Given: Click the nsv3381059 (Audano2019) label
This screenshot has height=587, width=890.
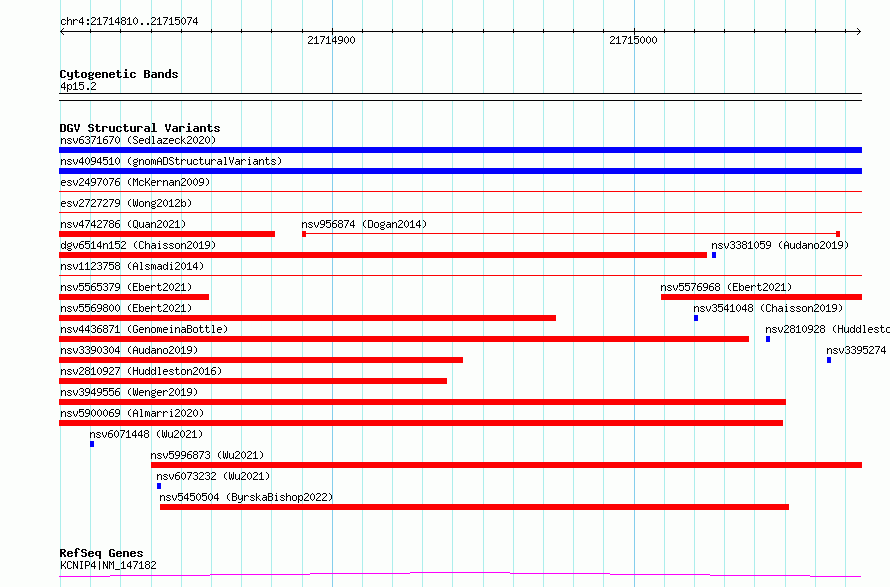Looking at the screenshot, I should coord(780,245).
